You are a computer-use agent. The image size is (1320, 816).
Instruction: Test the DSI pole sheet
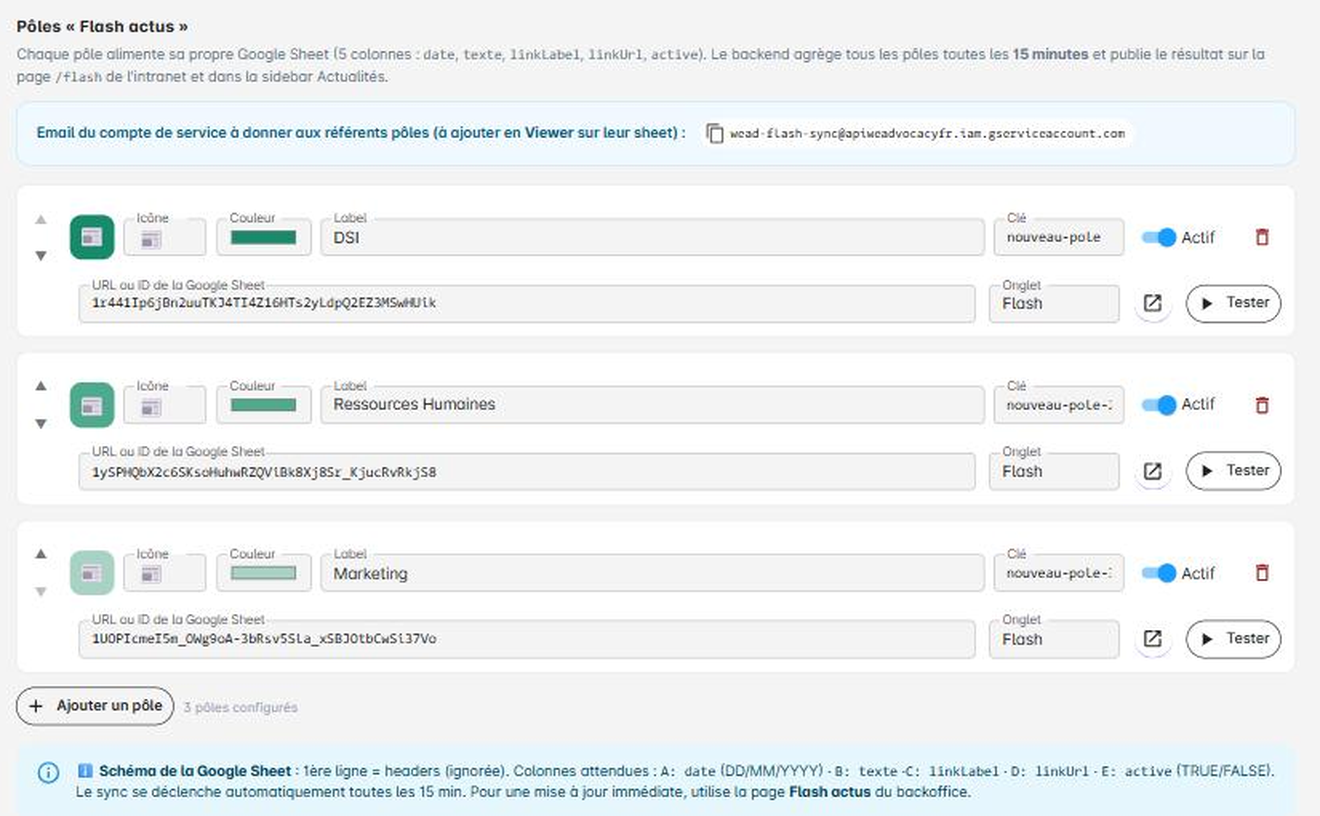1233,303
